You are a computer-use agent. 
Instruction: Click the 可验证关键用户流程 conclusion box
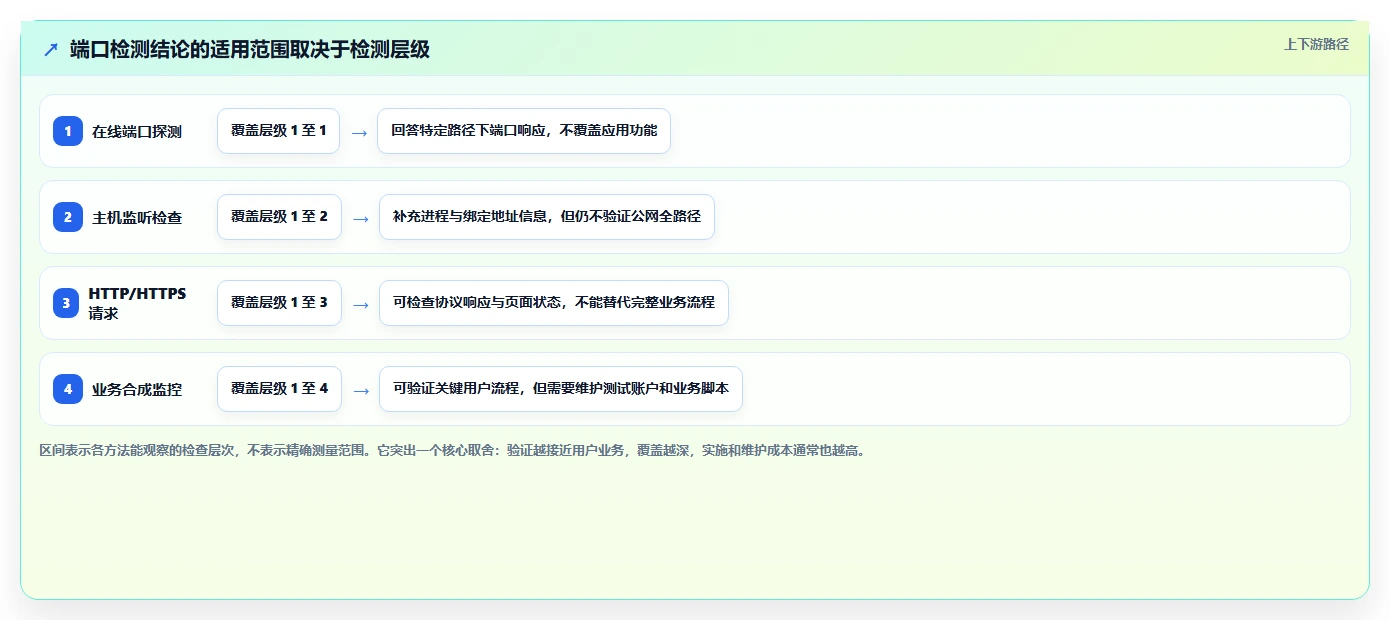(x=560, y=389)
